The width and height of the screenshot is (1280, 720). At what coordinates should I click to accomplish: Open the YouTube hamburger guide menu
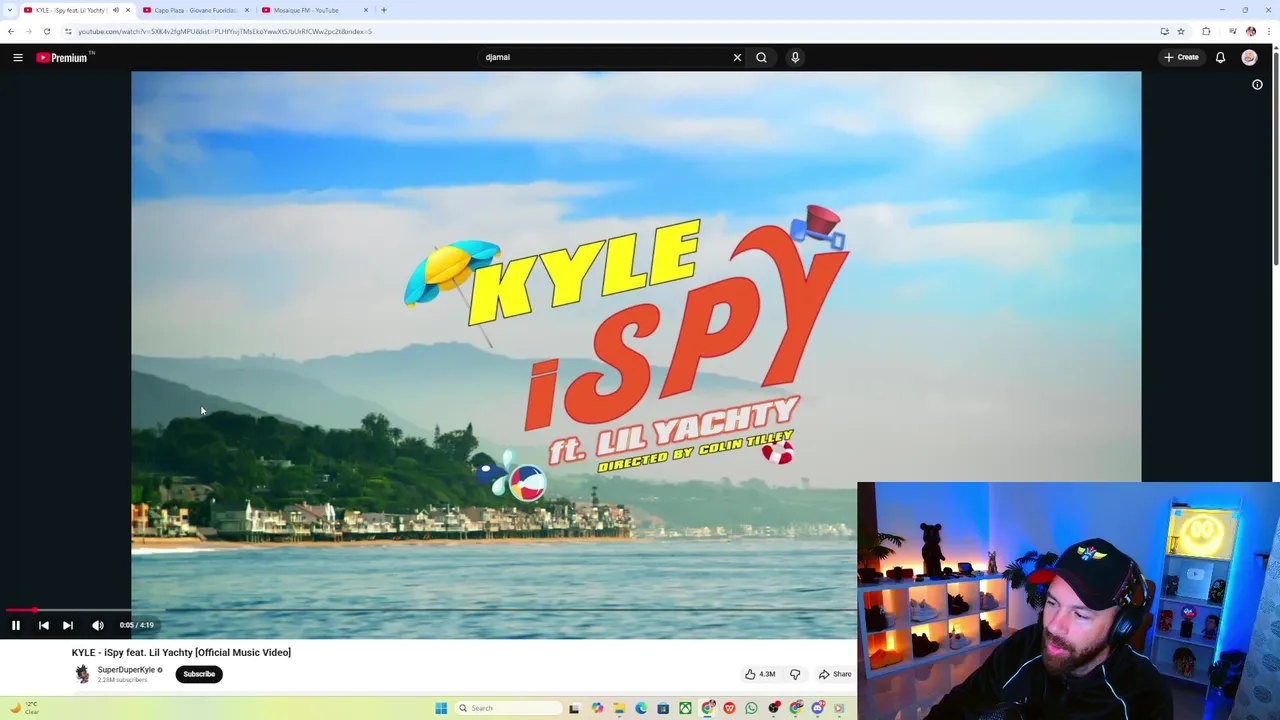click(x=18, y=57)
